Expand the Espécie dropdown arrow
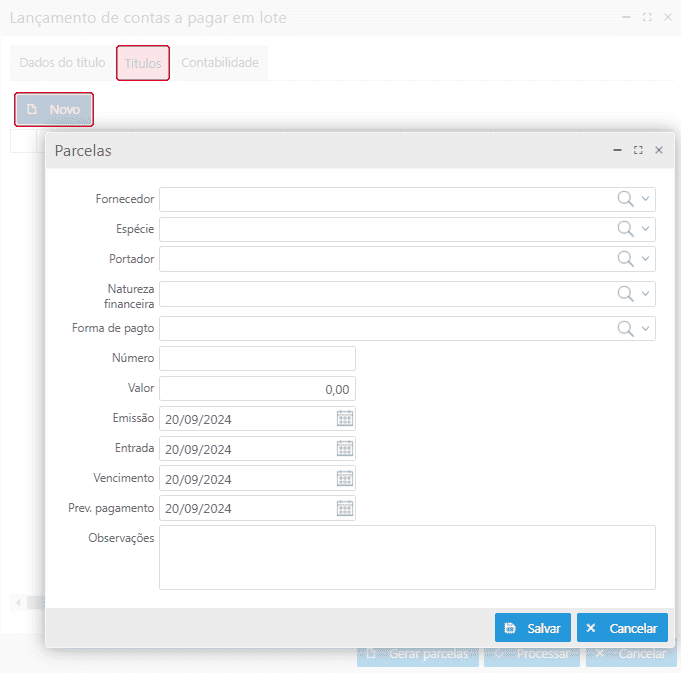 click(x=646, y=229)
